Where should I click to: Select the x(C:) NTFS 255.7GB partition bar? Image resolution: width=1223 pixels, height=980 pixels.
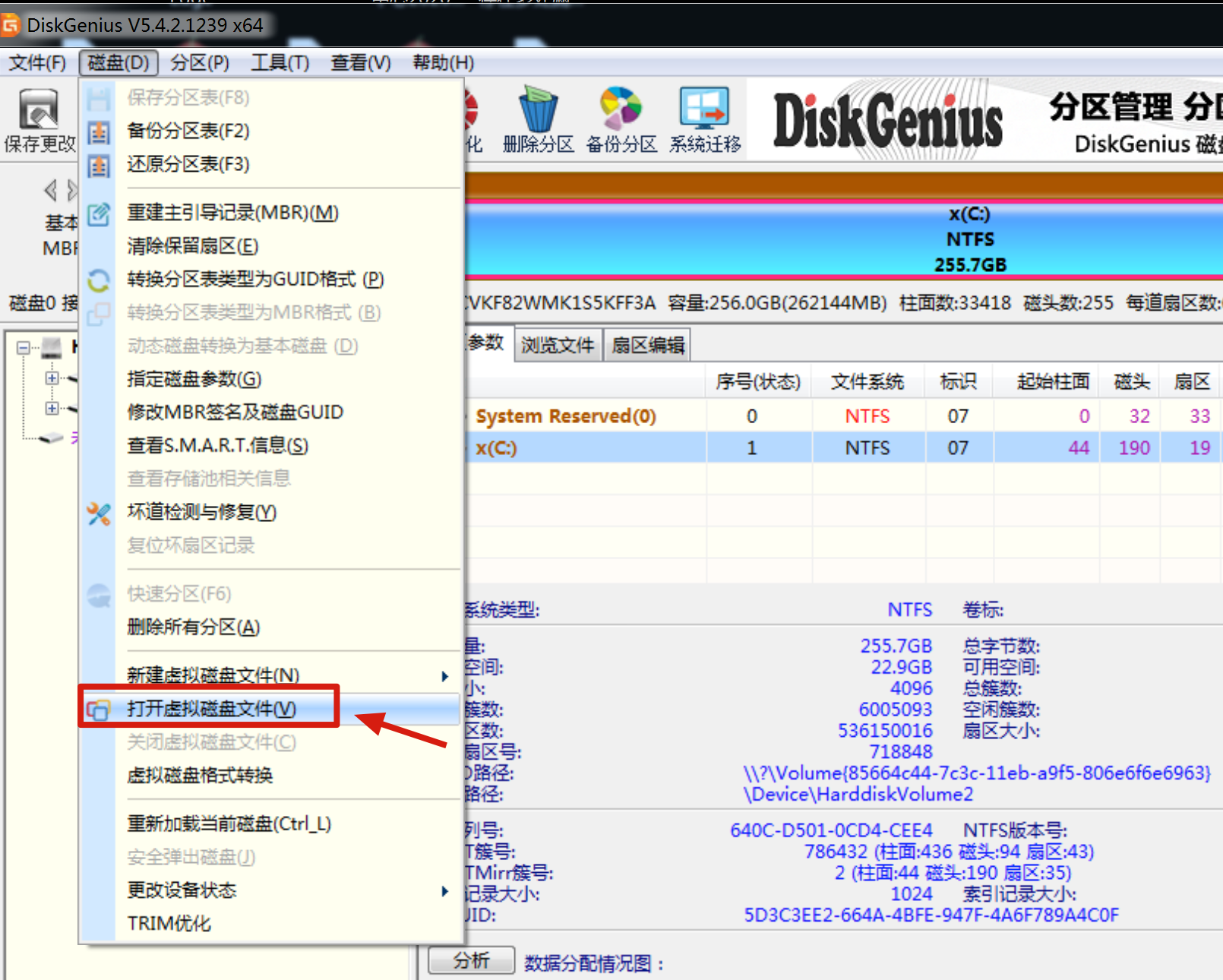843,239
